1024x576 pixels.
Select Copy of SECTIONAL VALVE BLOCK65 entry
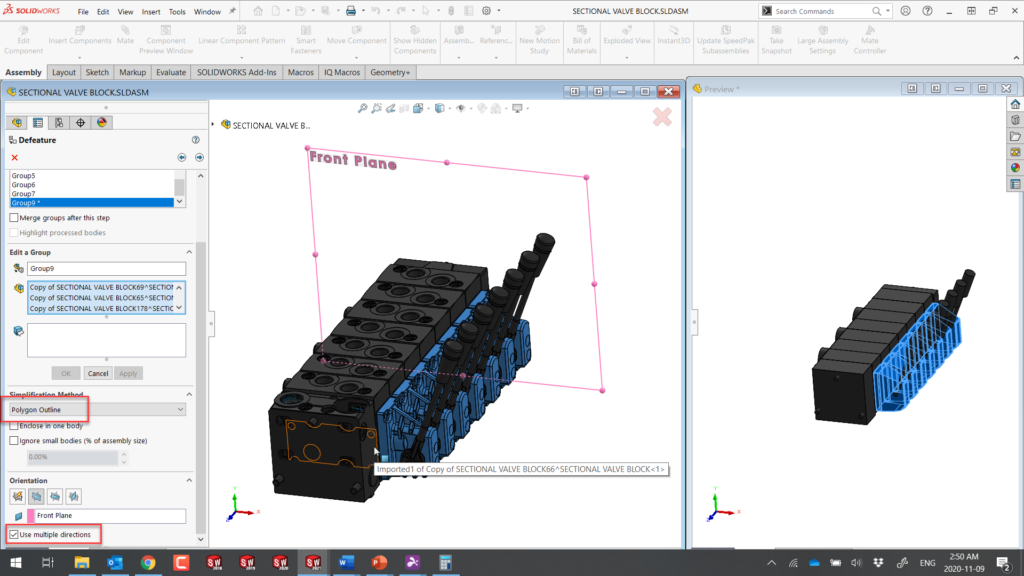tap(101, 298)
